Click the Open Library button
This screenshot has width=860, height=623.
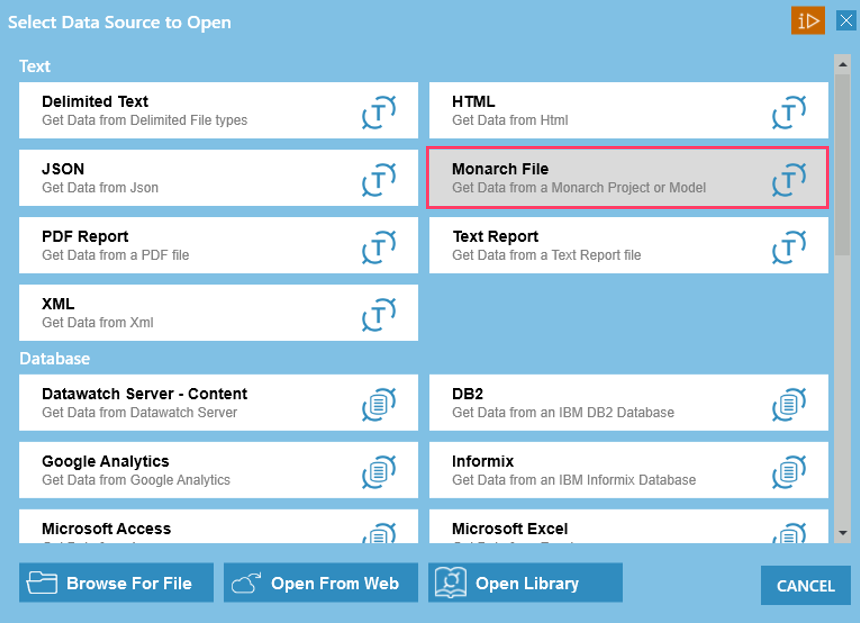[525, 582]
